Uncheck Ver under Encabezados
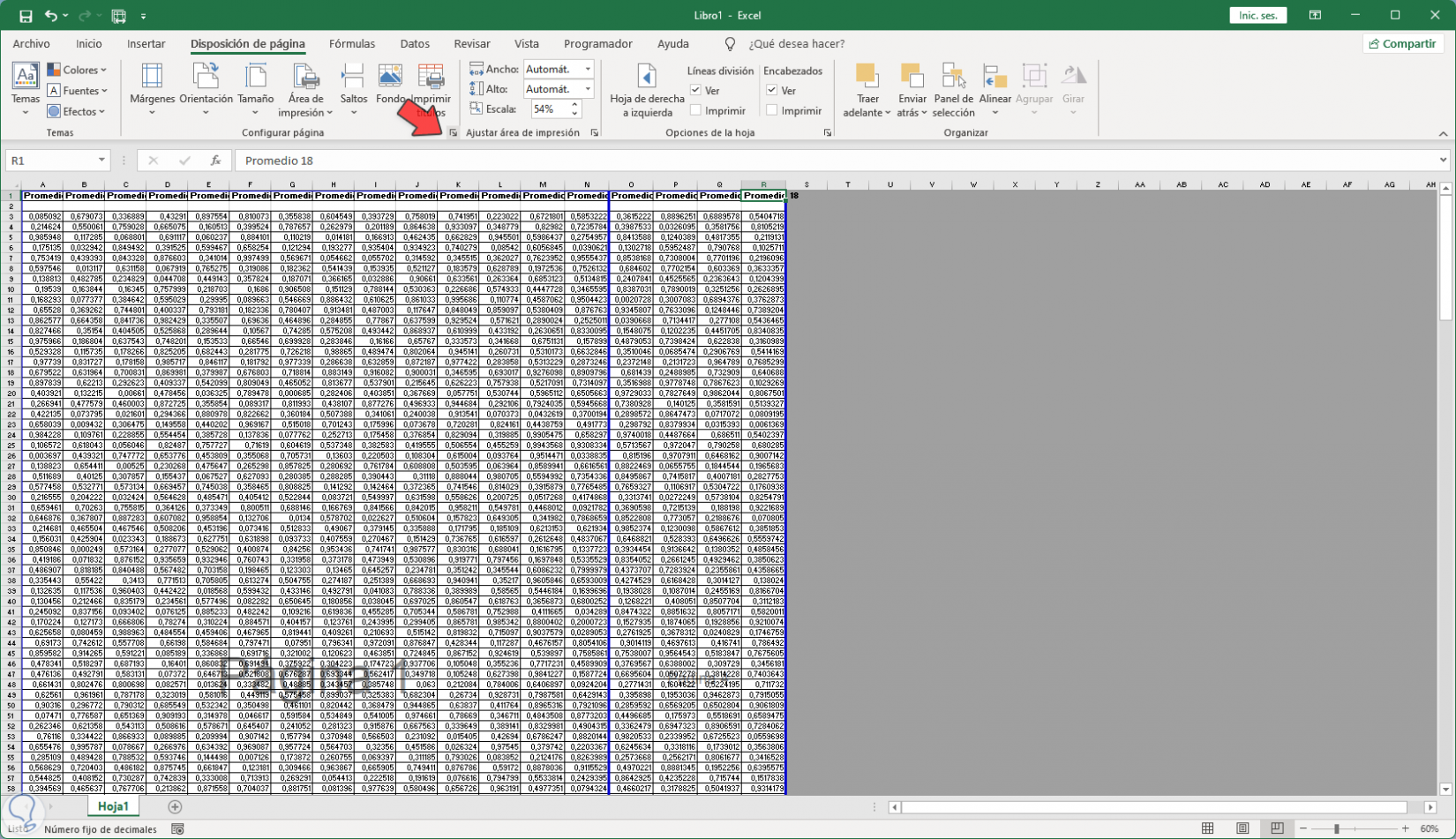The width and height of the screenshot is (1456, 839). coord(772,90)
